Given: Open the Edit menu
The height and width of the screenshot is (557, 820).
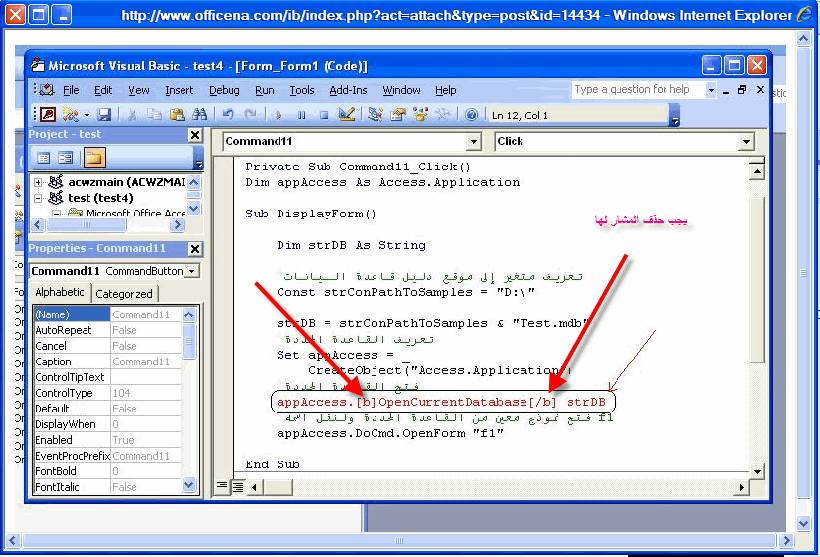Looking at the screenshot, I should [103, 90].
